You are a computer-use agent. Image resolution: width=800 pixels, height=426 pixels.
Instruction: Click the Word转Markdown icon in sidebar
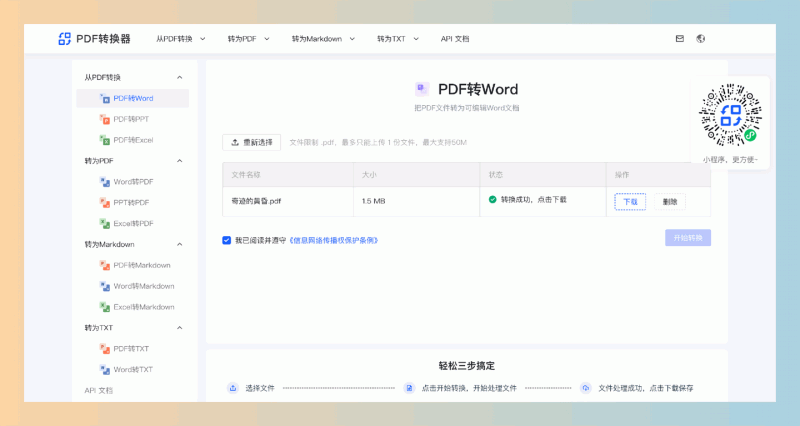(105, 286)
